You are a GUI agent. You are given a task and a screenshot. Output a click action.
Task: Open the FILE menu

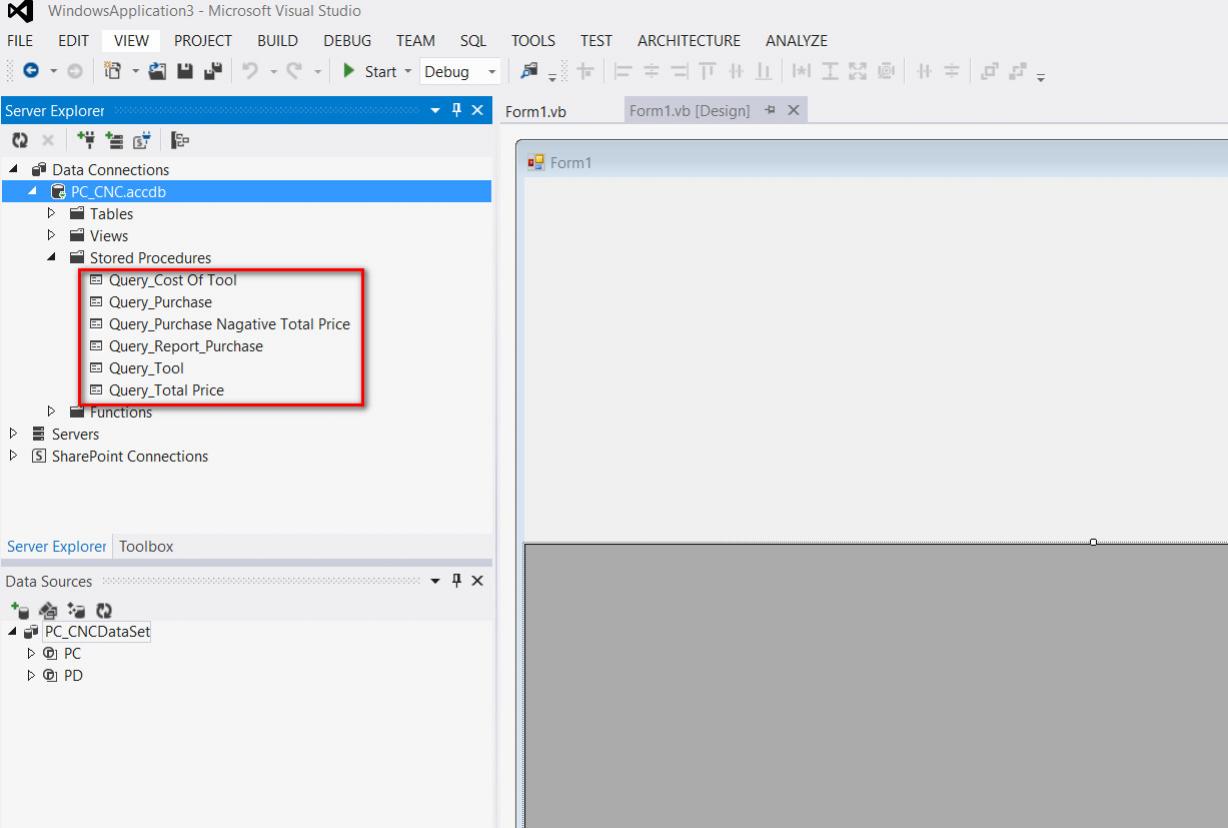click(x=20, y=41)
